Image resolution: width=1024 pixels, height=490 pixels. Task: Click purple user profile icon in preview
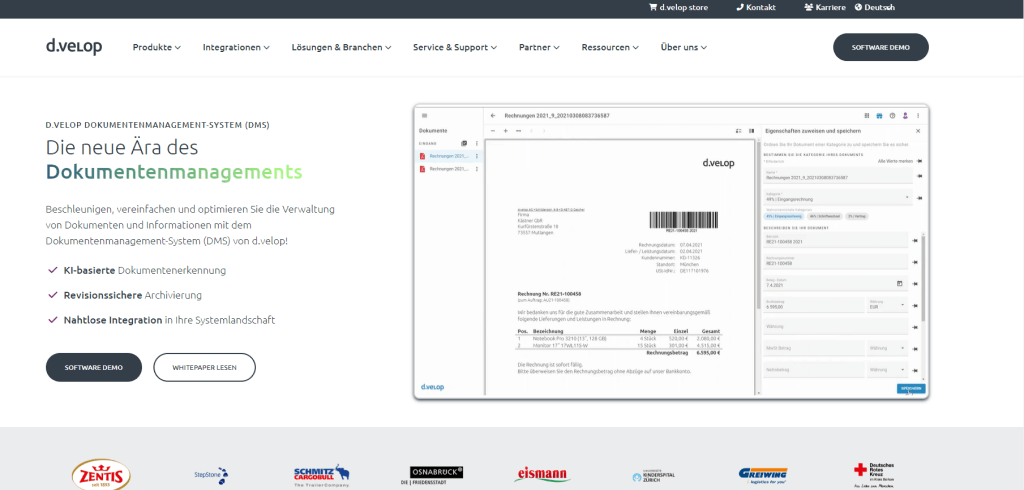(905, 116)
